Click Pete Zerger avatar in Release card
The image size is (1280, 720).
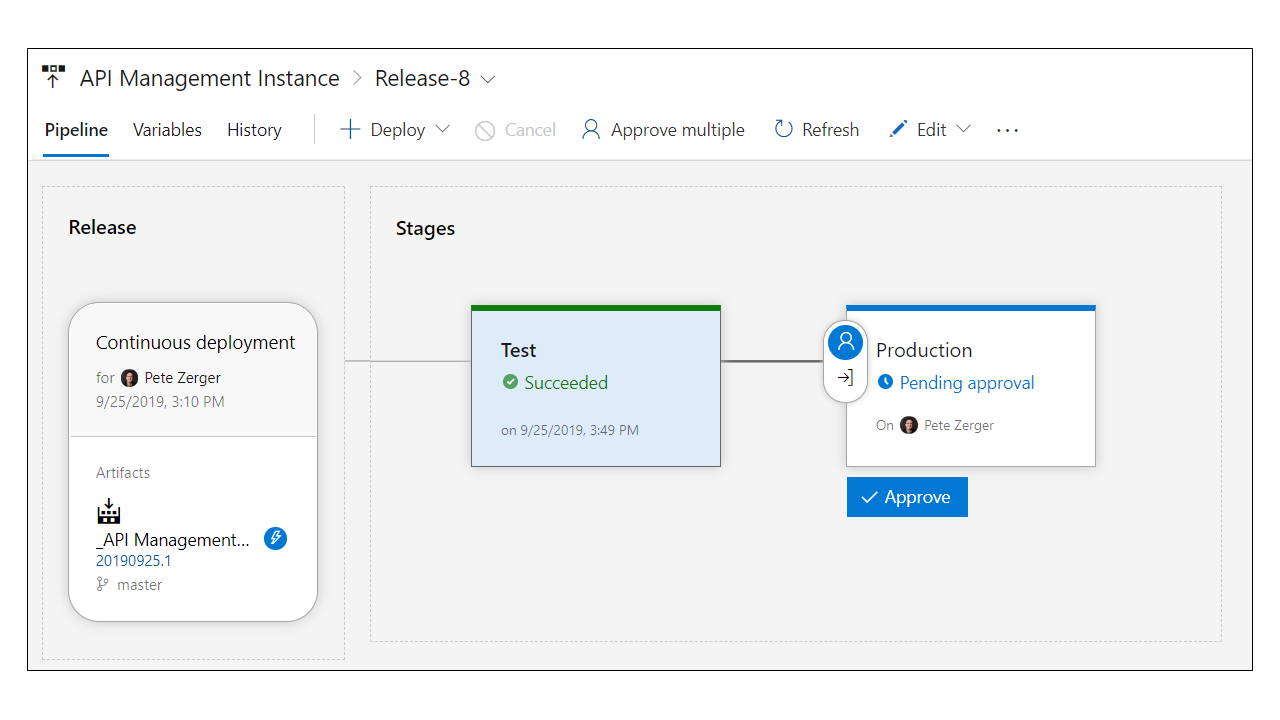[x=130, y=378]
